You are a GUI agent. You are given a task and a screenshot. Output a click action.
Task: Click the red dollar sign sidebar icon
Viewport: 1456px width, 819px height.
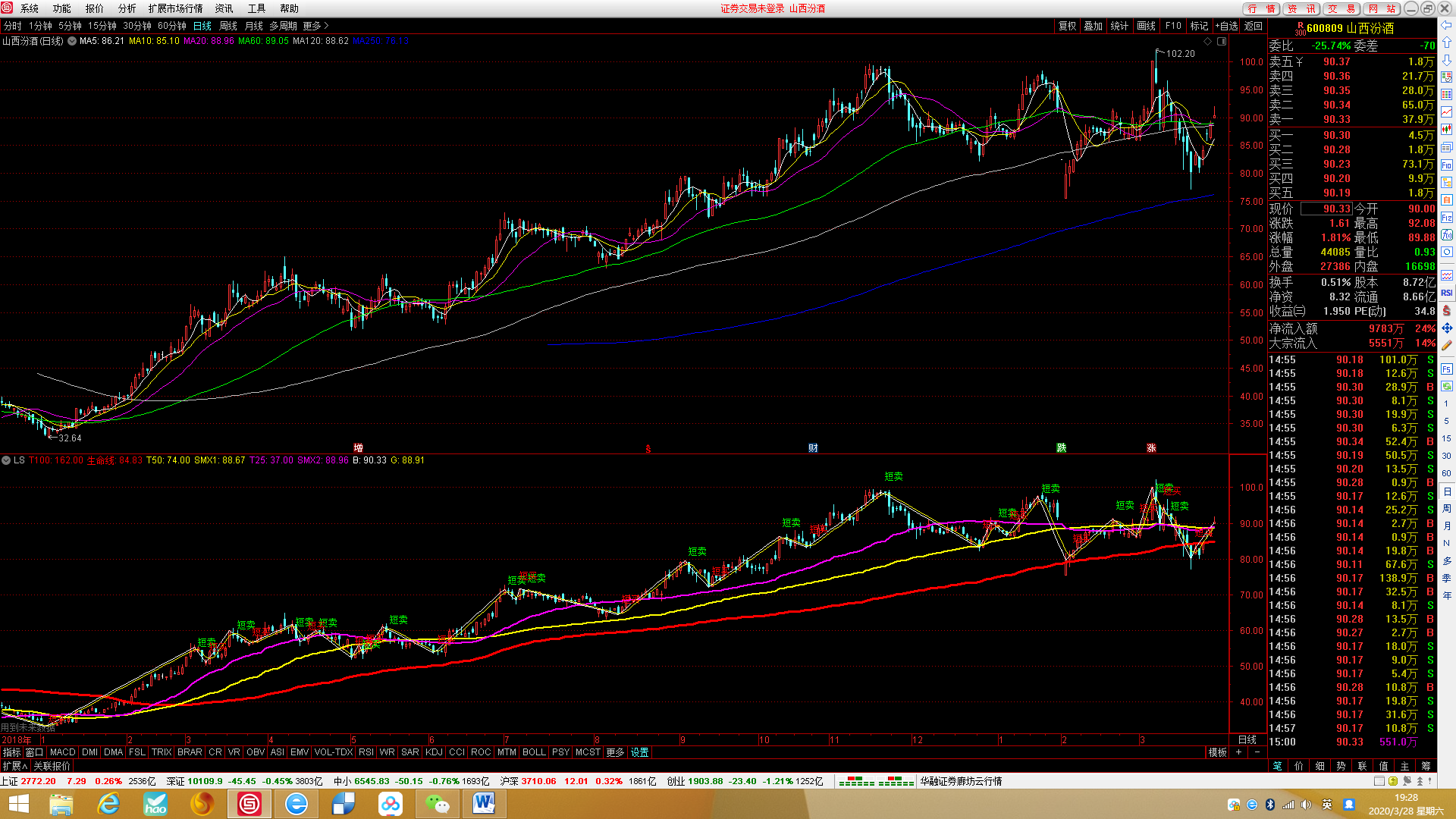(x=1447, y=310)
